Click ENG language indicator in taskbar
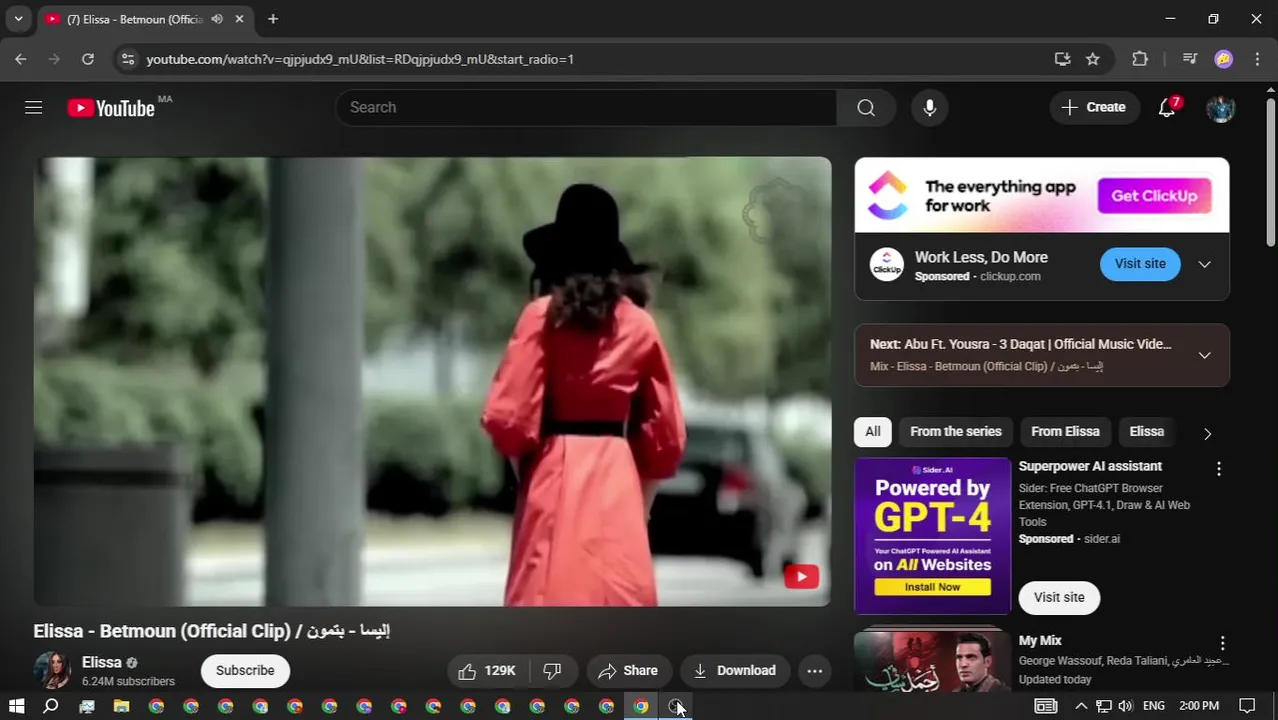This screenshot has height=720, width=1278. tap(1154, 706)
